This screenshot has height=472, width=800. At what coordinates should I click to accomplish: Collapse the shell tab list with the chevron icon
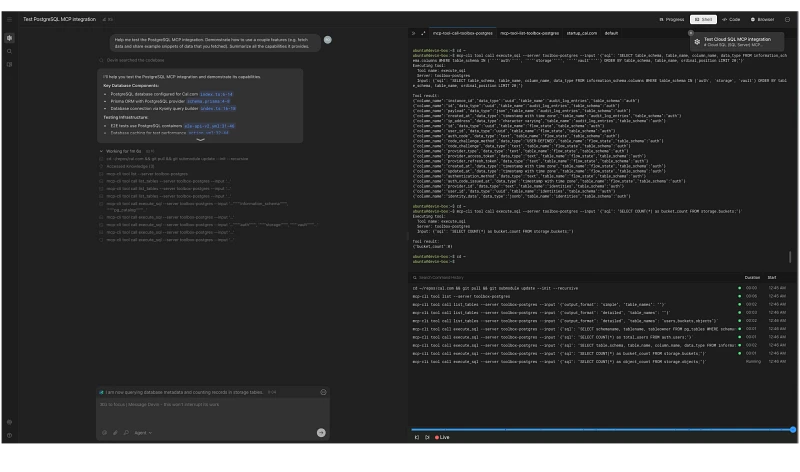click(x=413, y=33)
